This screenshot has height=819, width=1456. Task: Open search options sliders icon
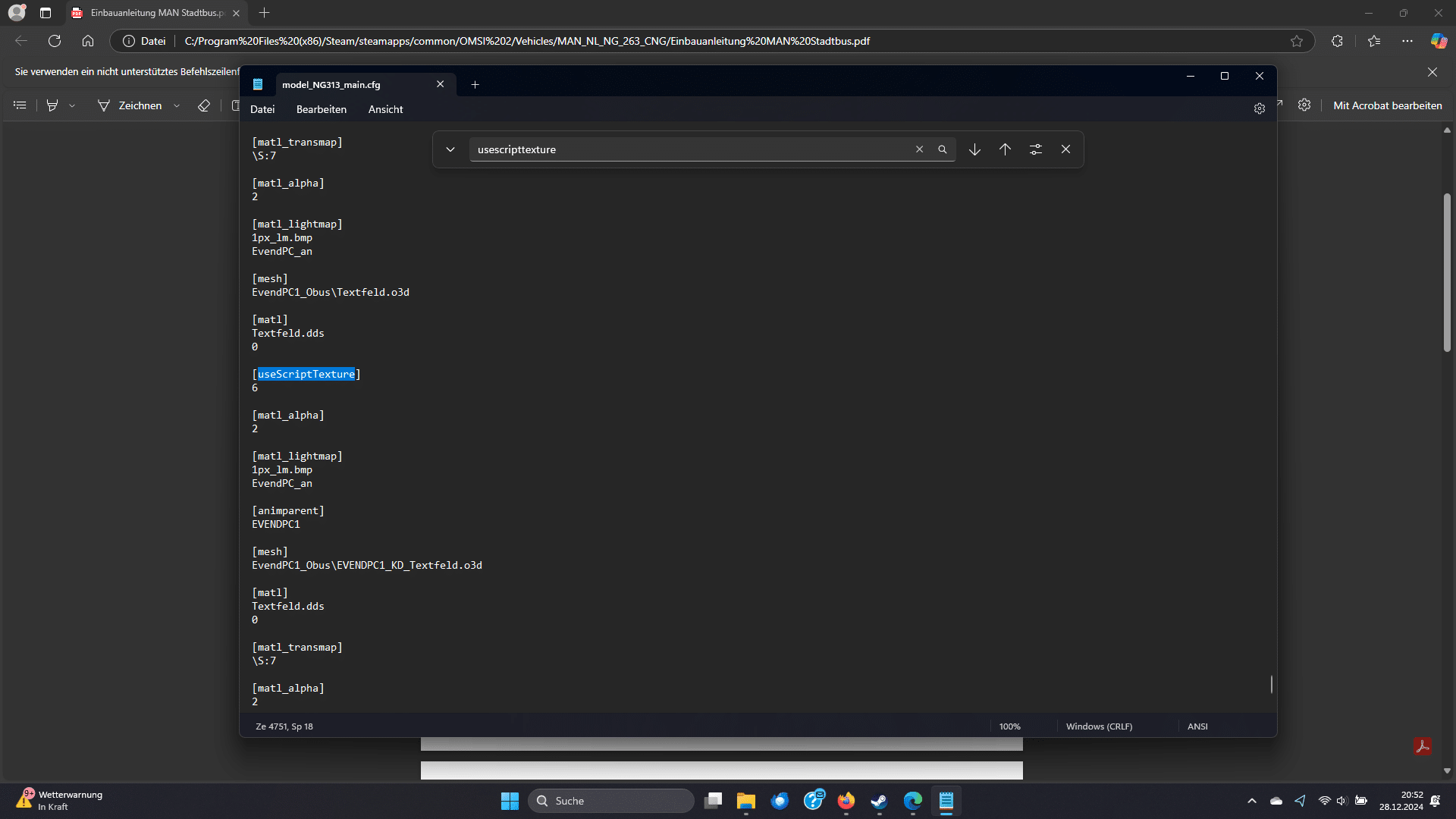click(1036, 149)
